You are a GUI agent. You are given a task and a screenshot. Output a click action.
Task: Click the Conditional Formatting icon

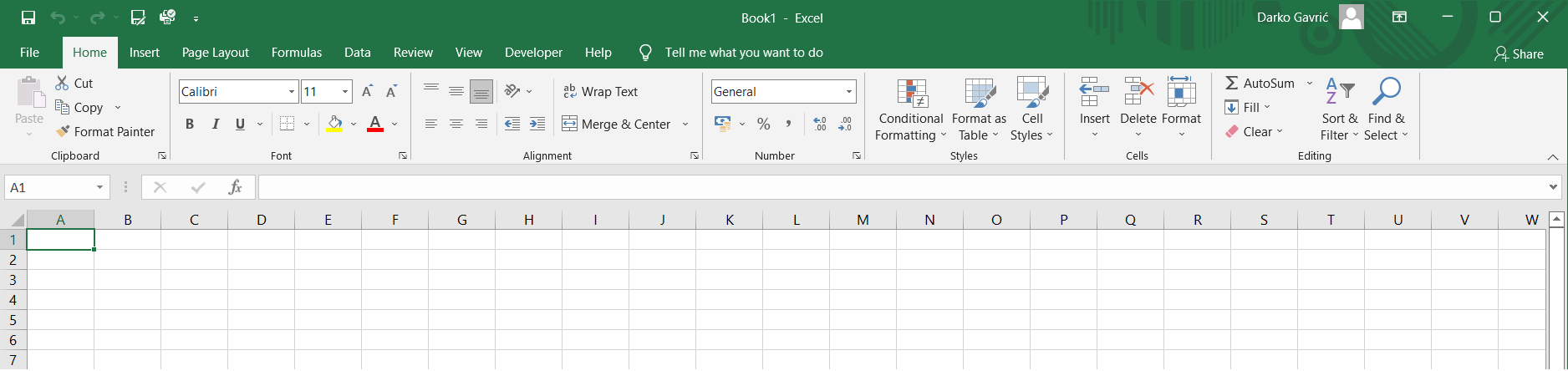pos(912,94)
